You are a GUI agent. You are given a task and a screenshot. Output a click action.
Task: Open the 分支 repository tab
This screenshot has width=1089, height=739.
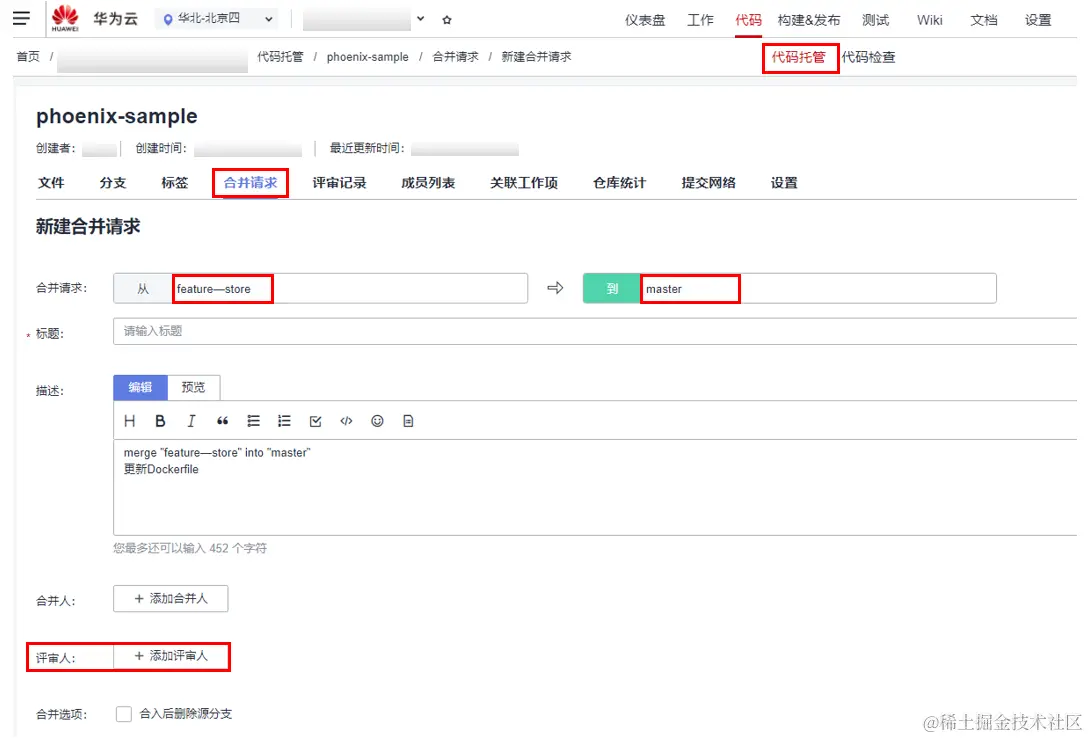pyautogui.click(x=113, y=183)
